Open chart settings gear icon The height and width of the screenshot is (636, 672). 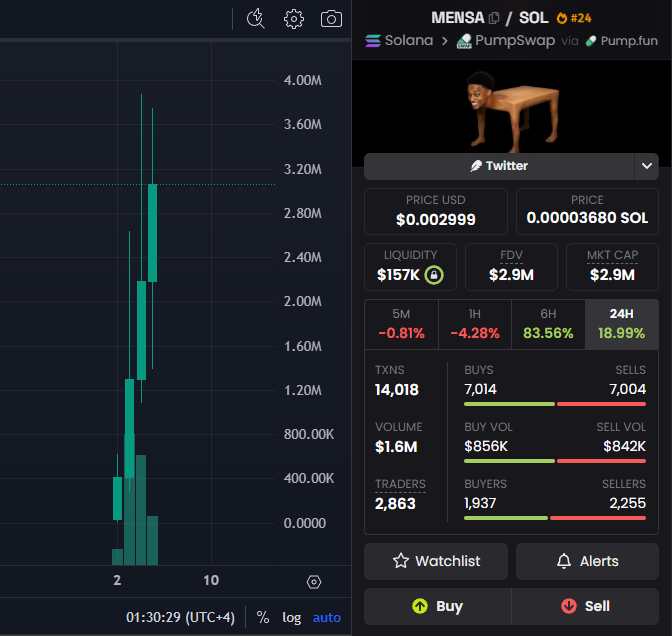click(294, 19)
